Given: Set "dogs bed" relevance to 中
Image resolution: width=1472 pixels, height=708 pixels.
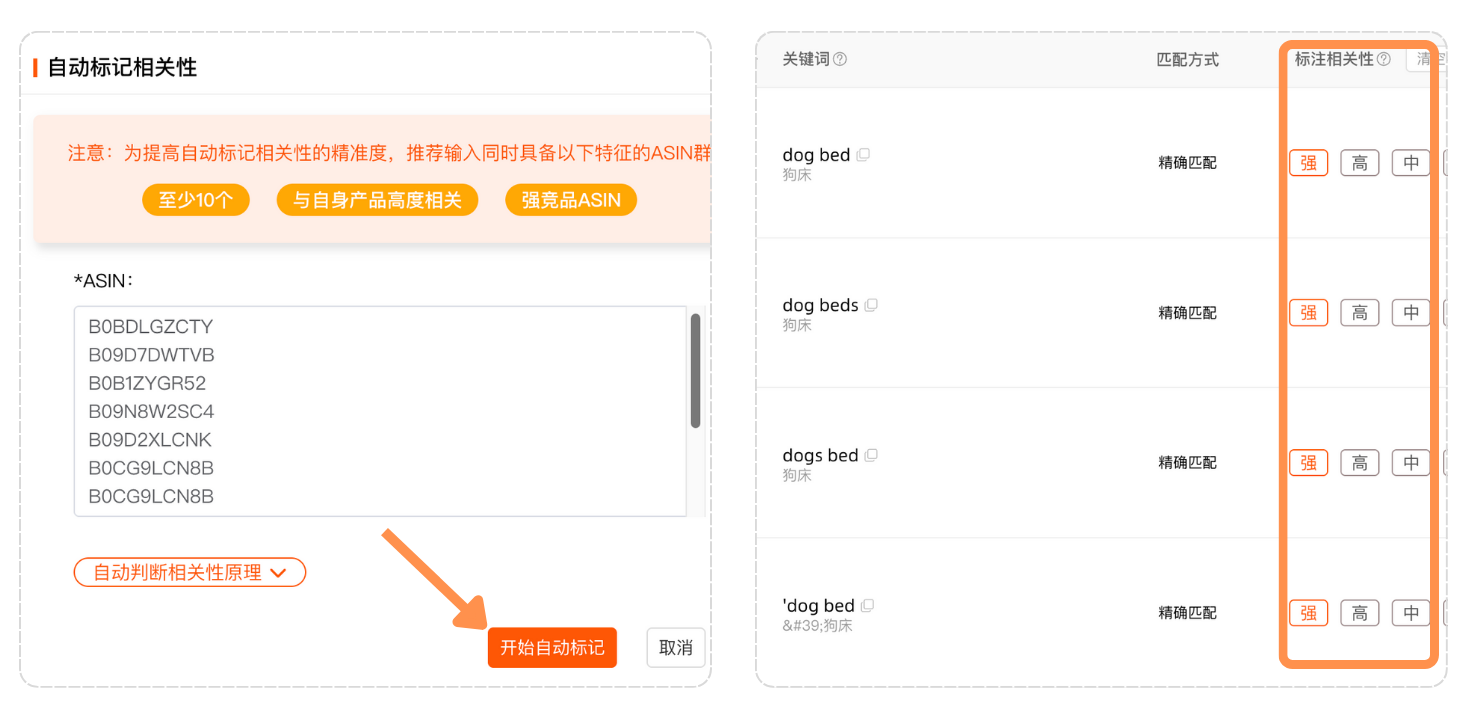Looking at the screenshot, I should [x=1410, y=463].
